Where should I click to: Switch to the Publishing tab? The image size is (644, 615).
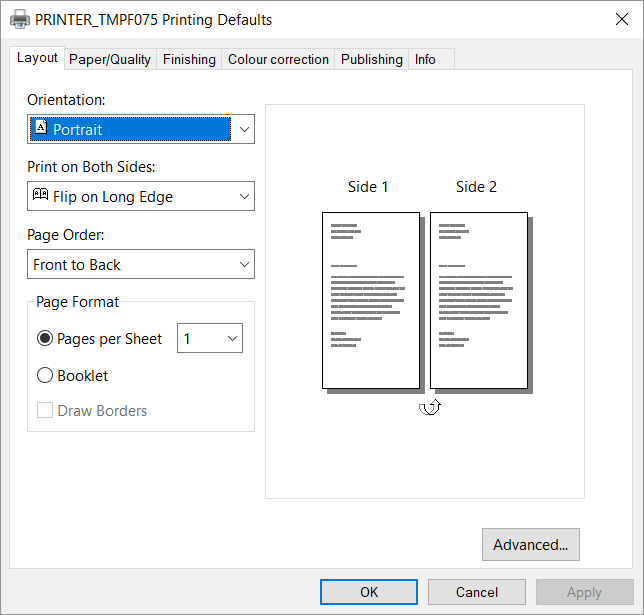pos(371,59)
